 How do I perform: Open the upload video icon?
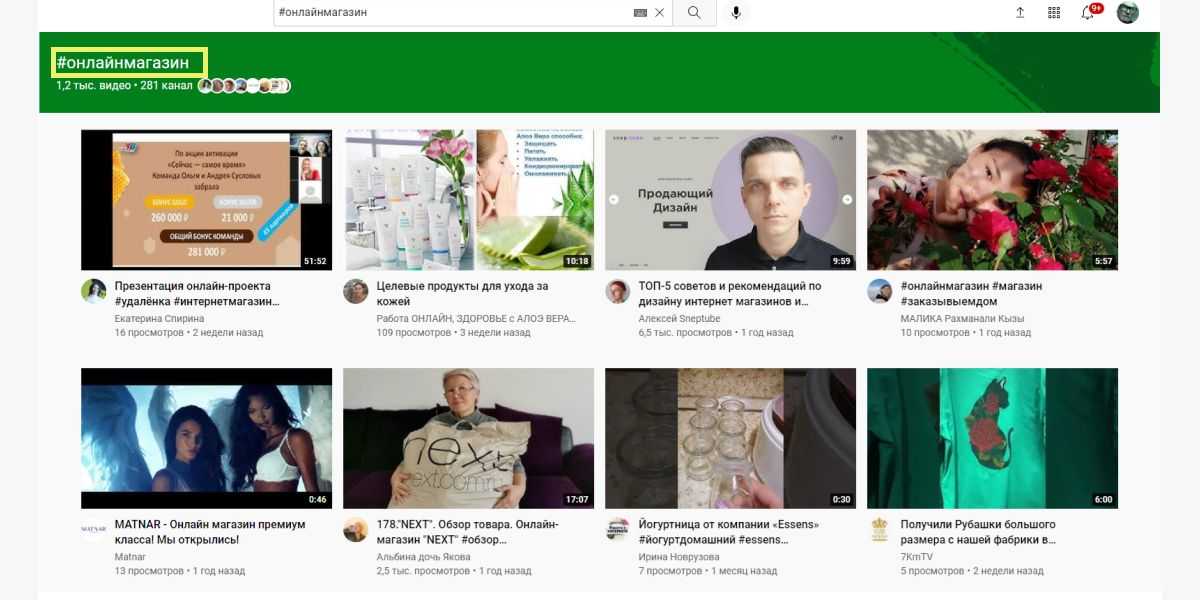pos(1020,13)
